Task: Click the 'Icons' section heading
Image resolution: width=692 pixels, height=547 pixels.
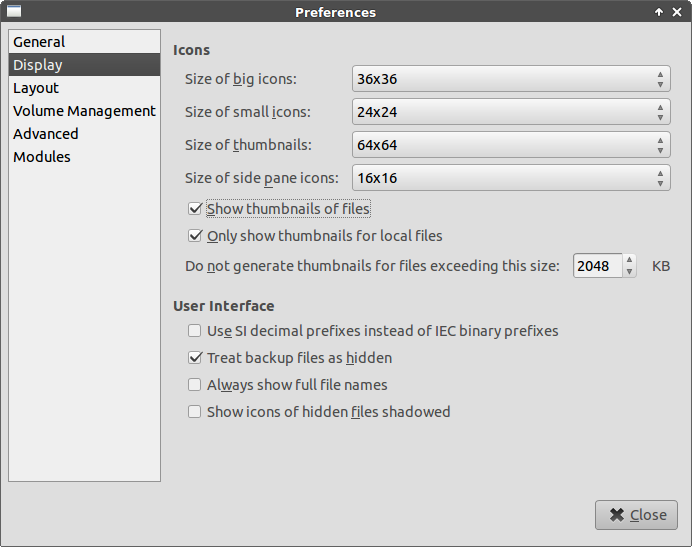Action: [192, 50]
